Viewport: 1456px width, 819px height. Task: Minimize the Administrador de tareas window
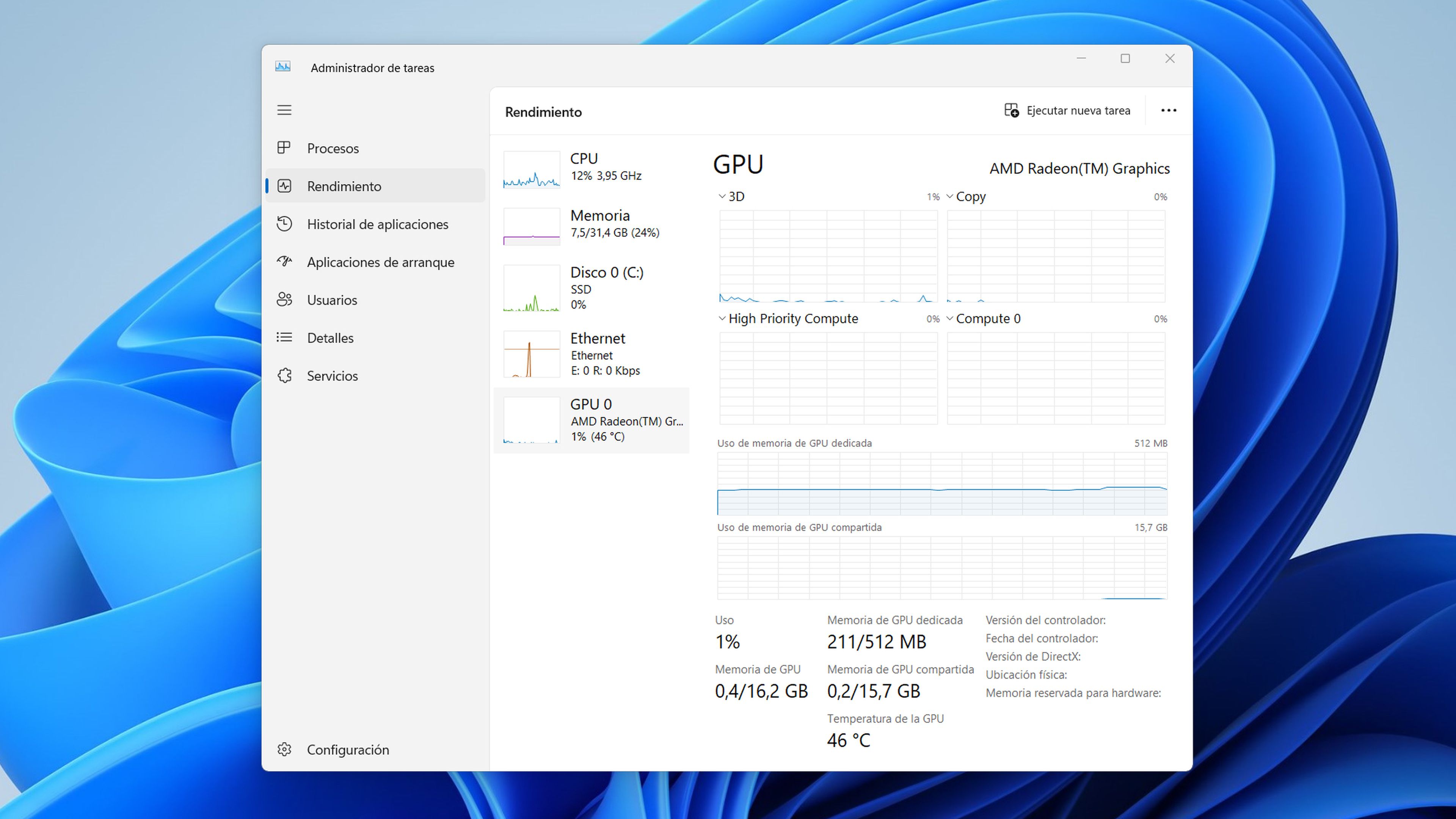pos(1081,58)
